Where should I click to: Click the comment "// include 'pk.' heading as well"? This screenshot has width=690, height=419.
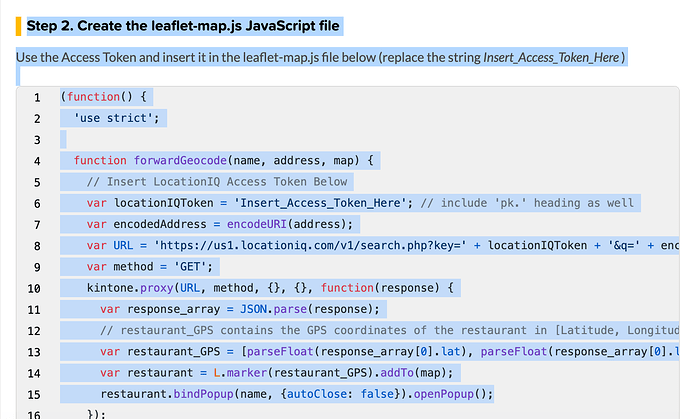(527, 203)
